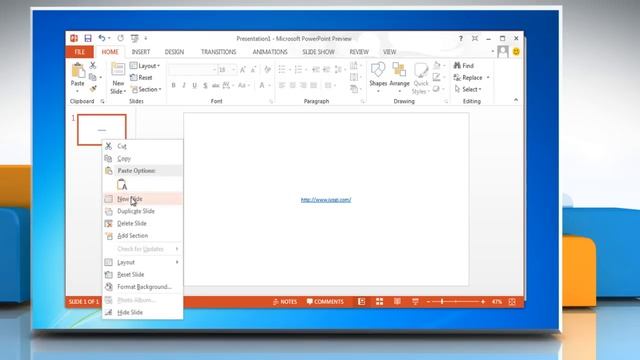The image size is (640, 360).
Task: Click the hyperlink on the slide
Action: click(x=326, y=200)
